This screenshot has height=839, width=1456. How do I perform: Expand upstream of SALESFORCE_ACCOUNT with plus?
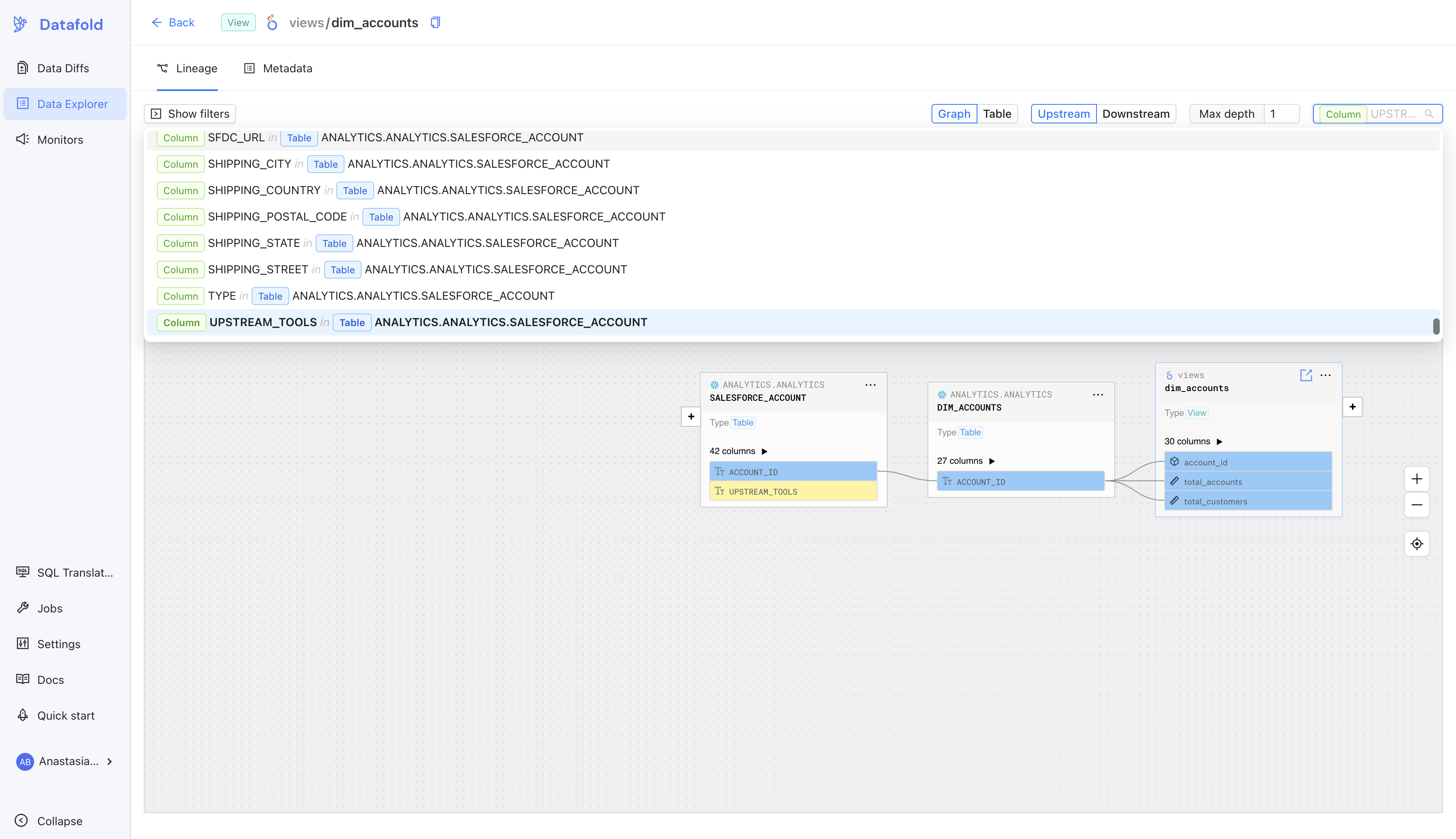point(691,416)
